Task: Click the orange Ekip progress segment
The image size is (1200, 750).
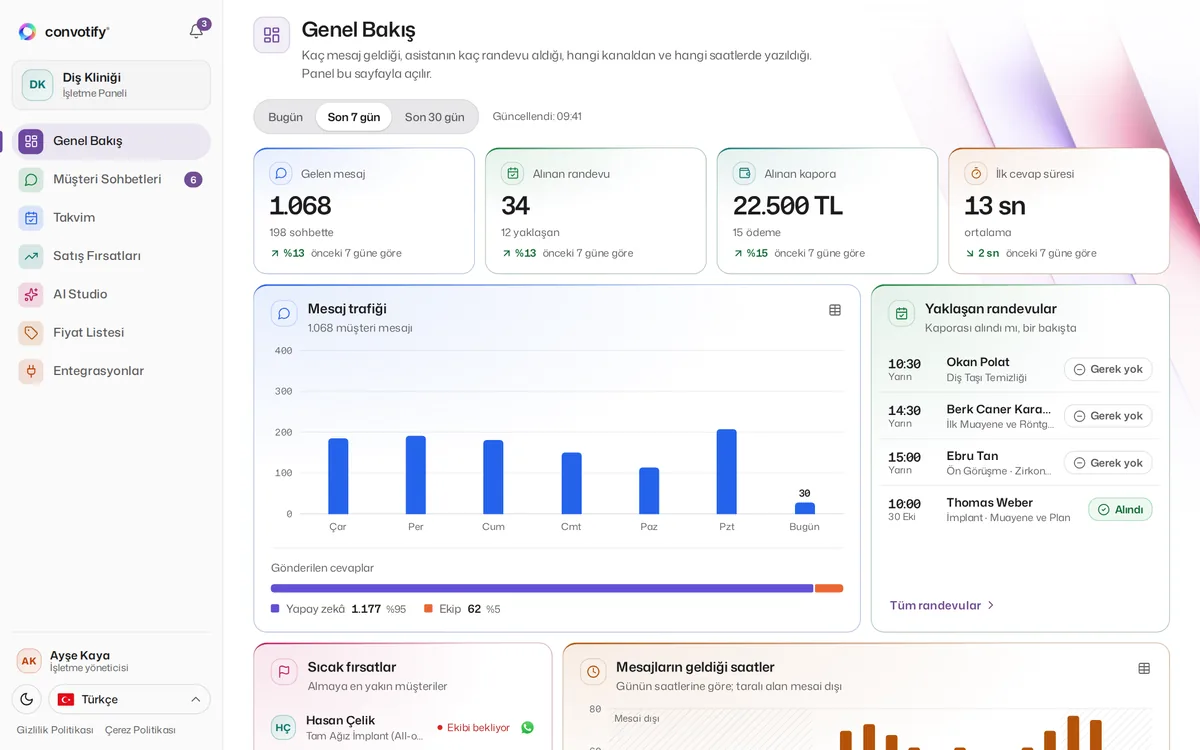Action: coord(829,588)
